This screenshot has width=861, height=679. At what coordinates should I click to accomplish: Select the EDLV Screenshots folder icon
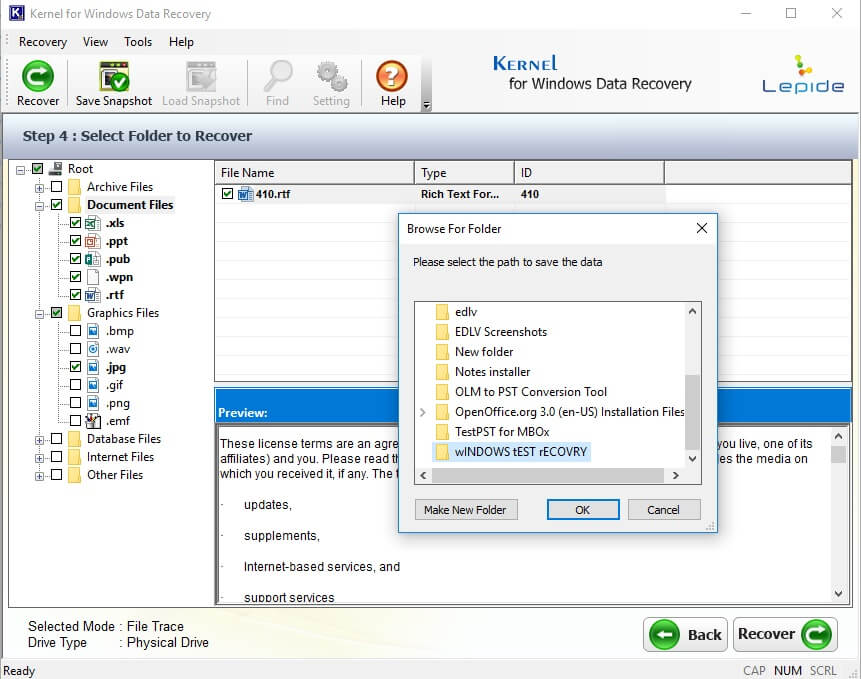[442, 332]
